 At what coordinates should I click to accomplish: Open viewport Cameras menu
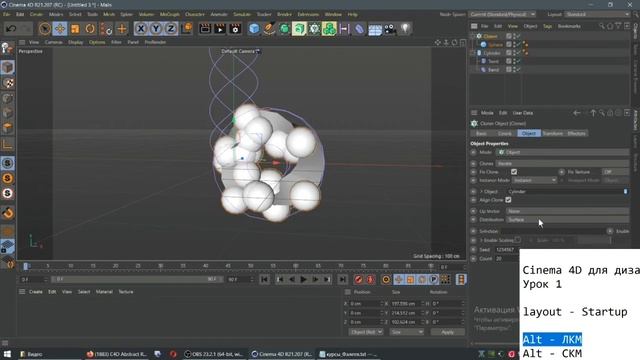click(x=53, y=42)
